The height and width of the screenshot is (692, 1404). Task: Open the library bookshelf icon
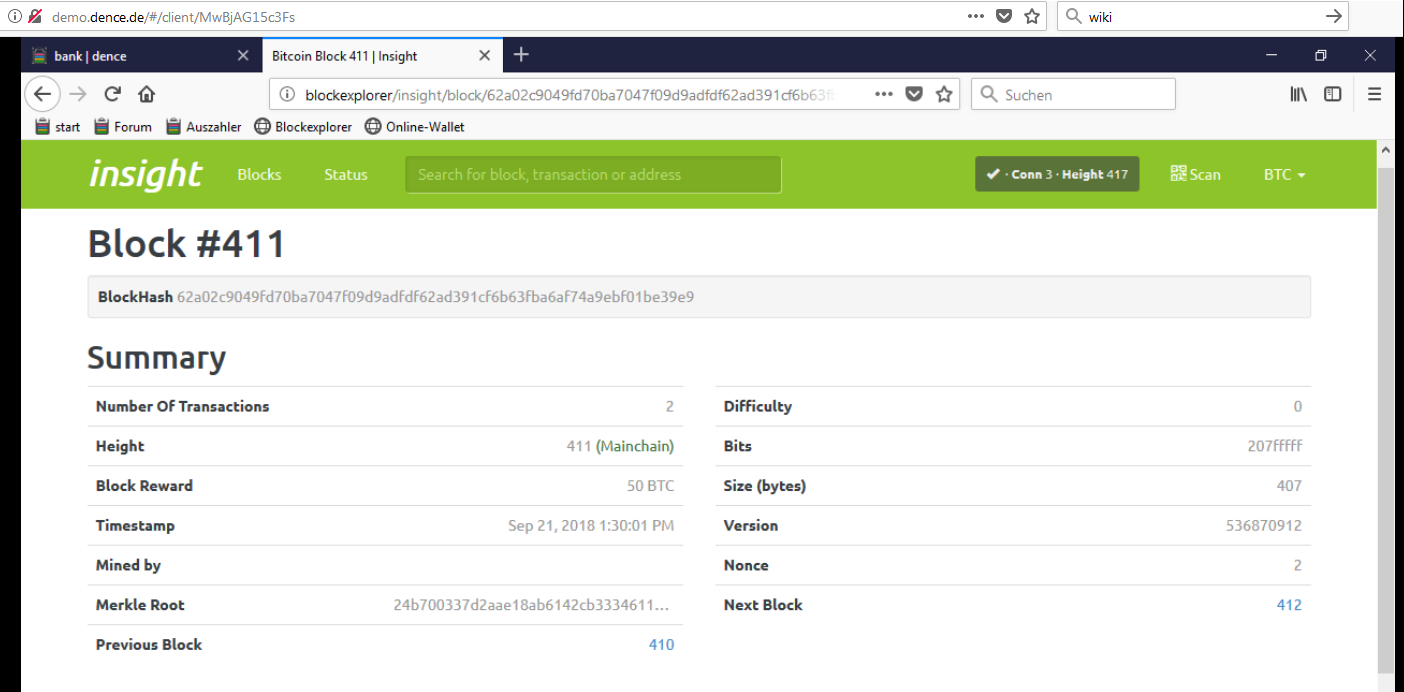click(1298, 94)
